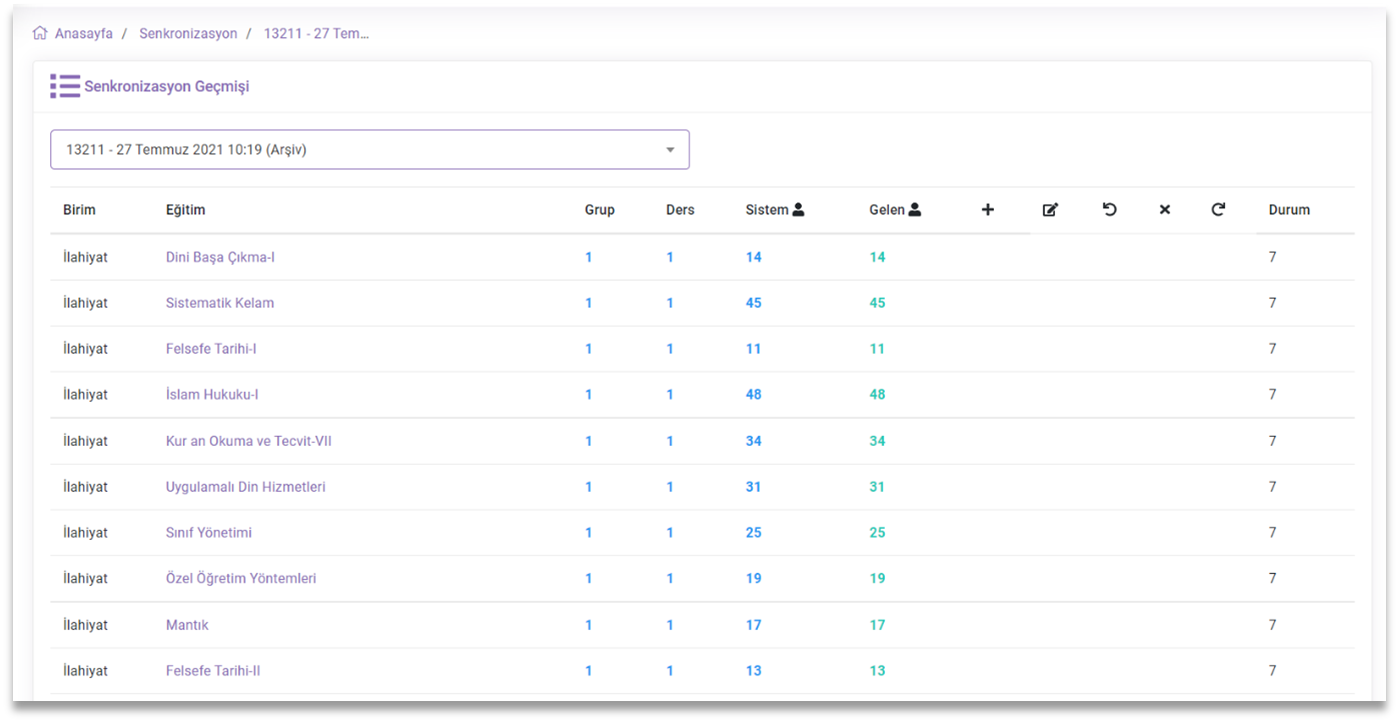Click the person icon next to Gelen
This screenshot has height=723, width=1399.
click(914, 210)
